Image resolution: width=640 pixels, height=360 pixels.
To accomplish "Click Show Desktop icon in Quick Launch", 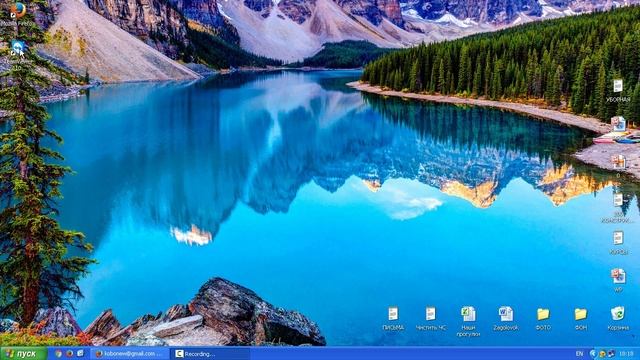I will tap(80, 353).
